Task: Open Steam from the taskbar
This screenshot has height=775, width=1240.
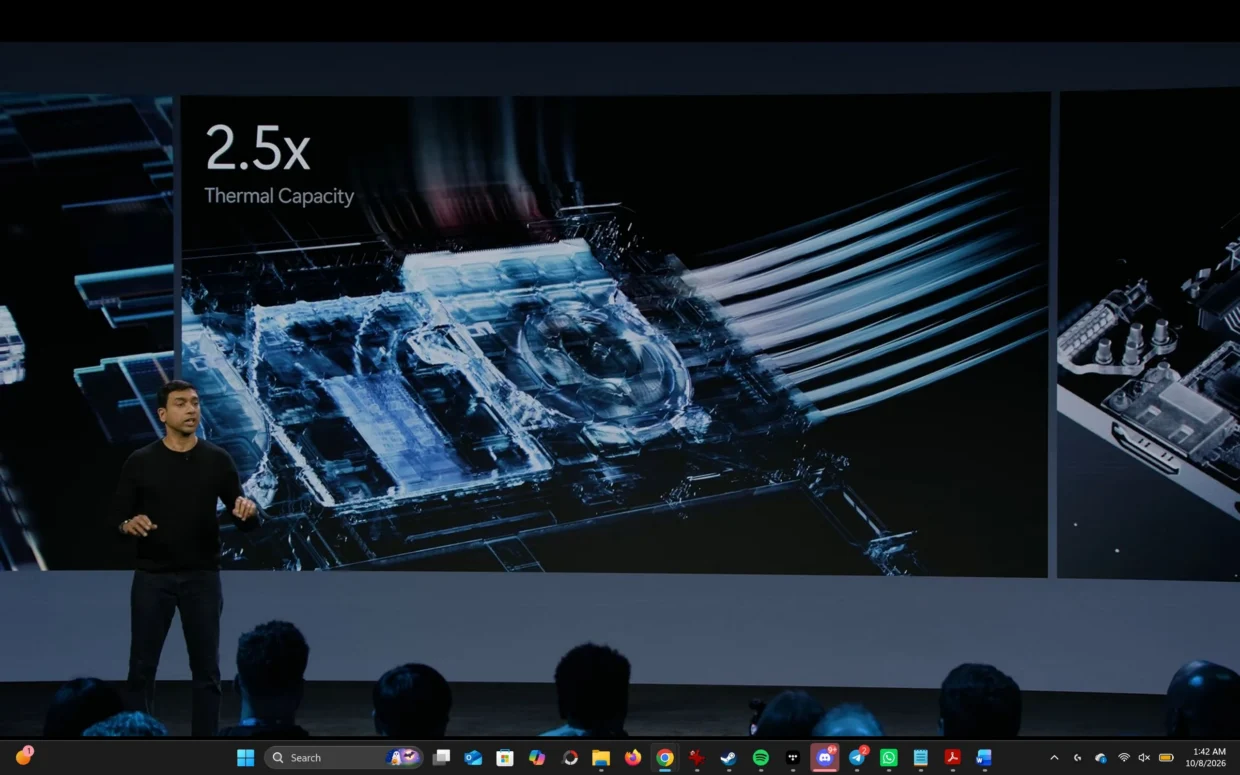Action: pyautogui.click(x=729, y=758)
